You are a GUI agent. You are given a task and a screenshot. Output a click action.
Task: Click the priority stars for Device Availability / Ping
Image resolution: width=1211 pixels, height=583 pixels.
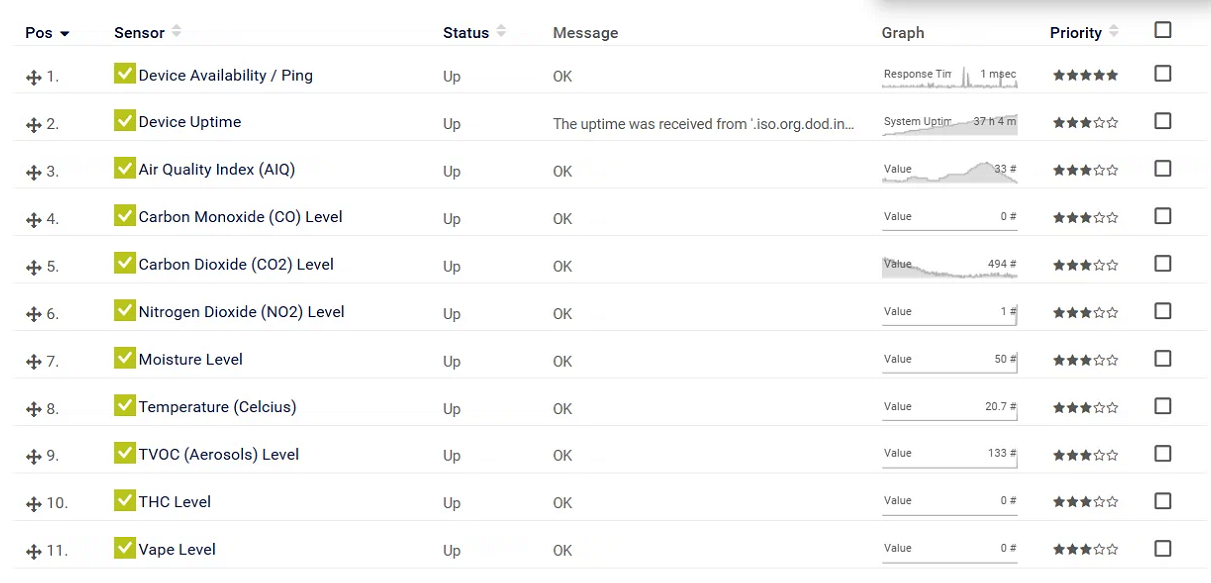(1085, 75)
